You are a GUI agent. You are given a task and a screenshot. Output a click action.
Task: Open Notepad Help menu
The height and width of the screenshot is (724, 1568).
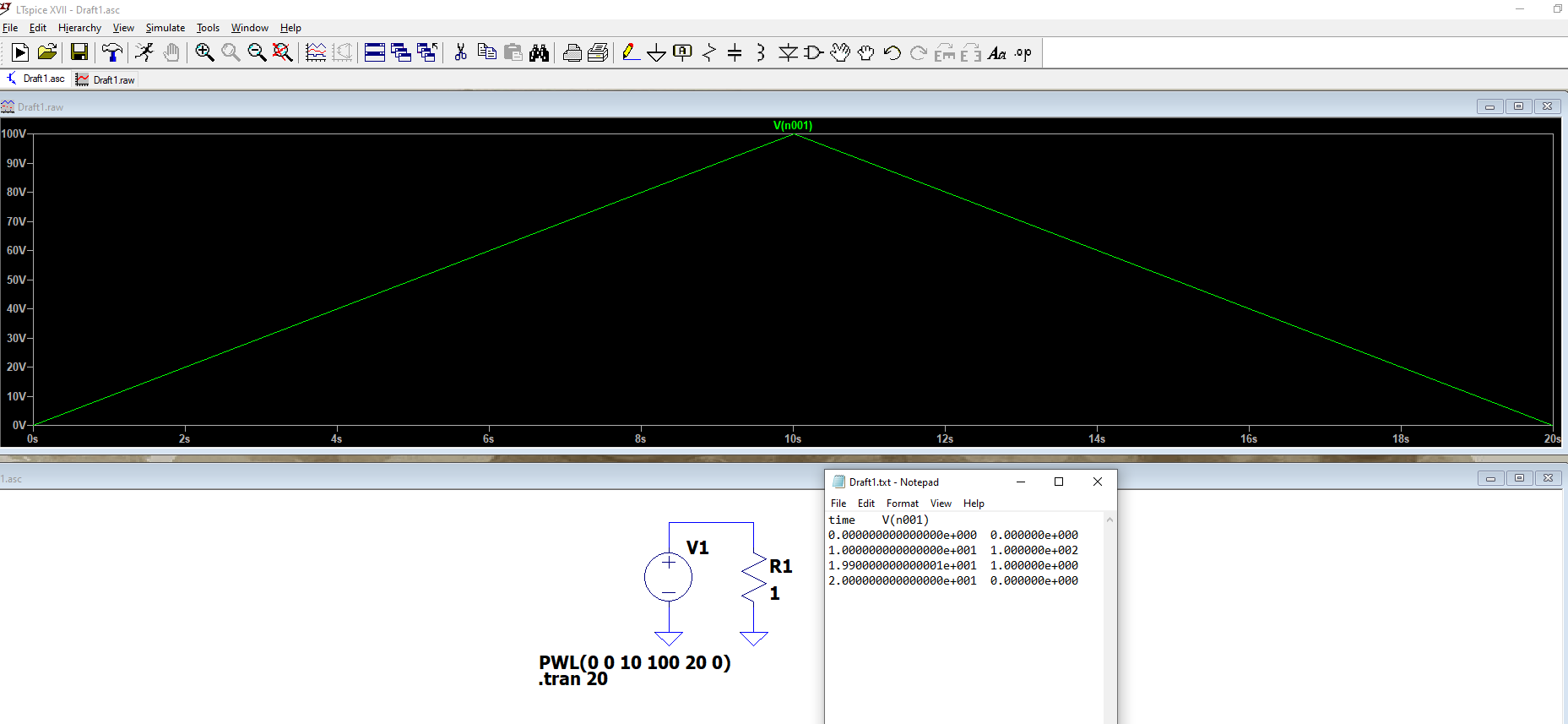[x=974, y=504]
